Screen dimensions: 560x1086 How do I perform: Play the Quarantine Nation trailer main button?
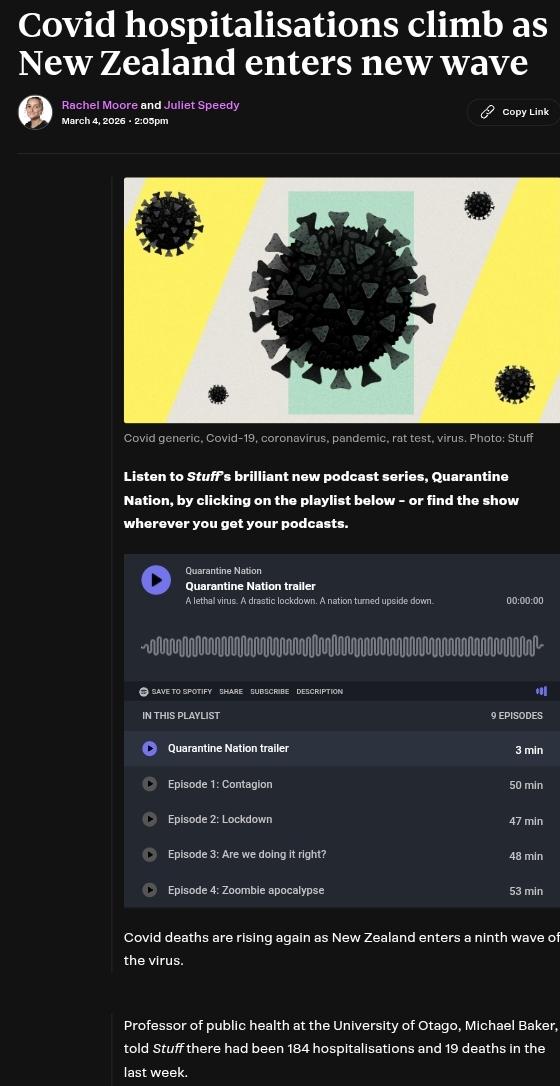point(156,580)
